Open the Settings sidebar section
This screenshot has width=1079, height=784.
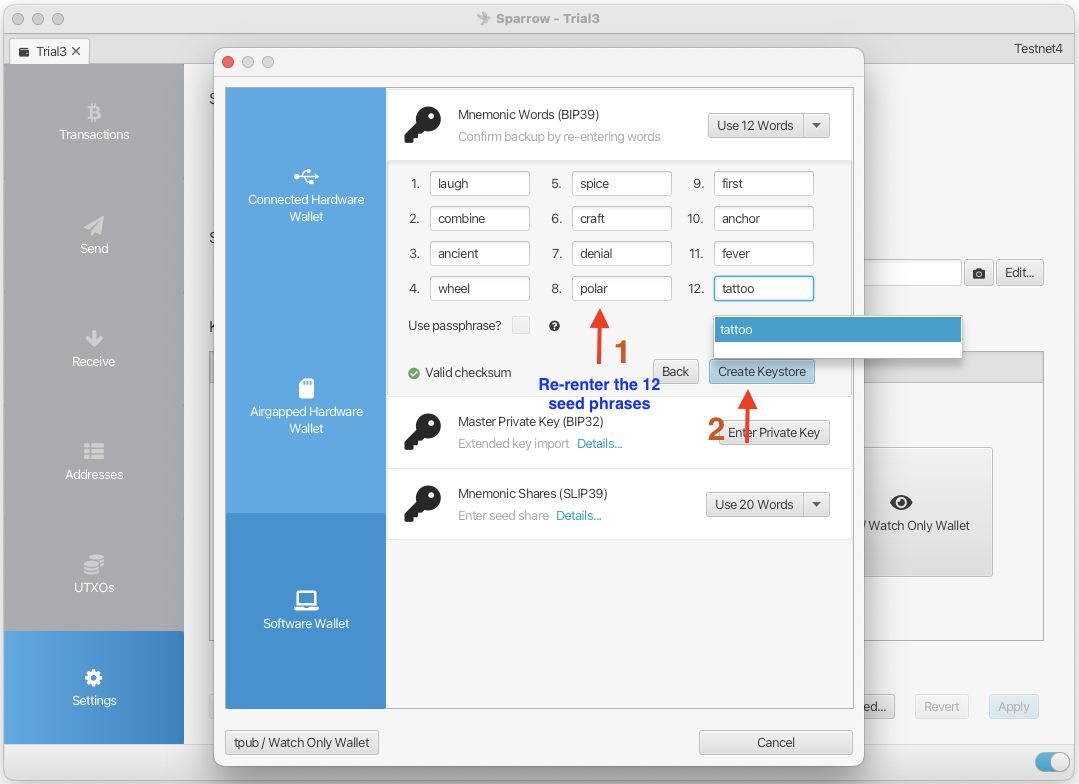(x=94, y=688)
